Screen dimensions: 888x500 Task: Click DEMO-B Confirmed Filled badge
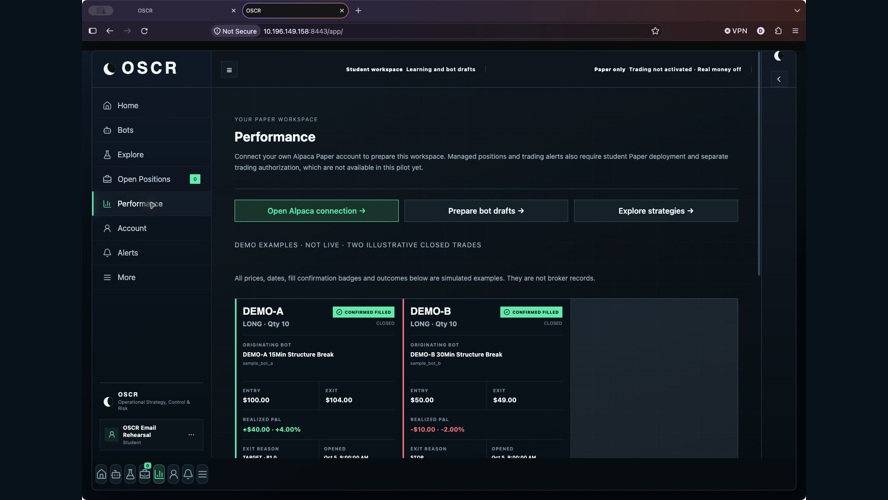pos(531,312)
